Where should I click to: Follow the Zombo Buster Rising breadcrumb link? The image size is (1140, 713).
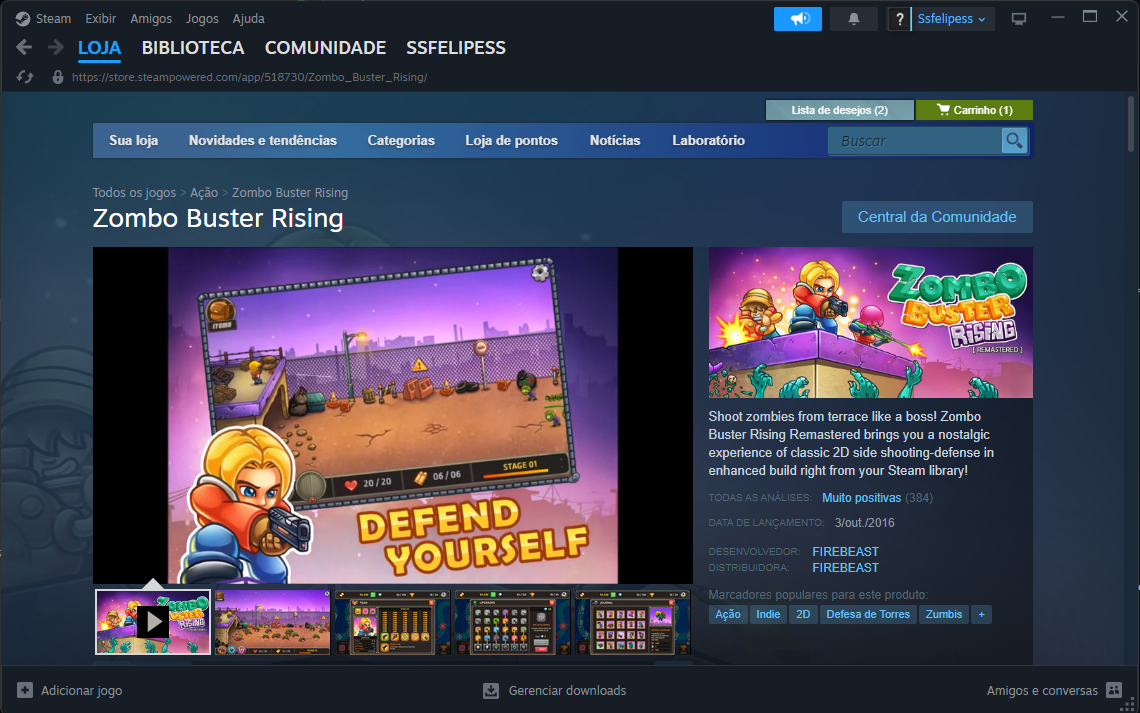coord(289,193)
